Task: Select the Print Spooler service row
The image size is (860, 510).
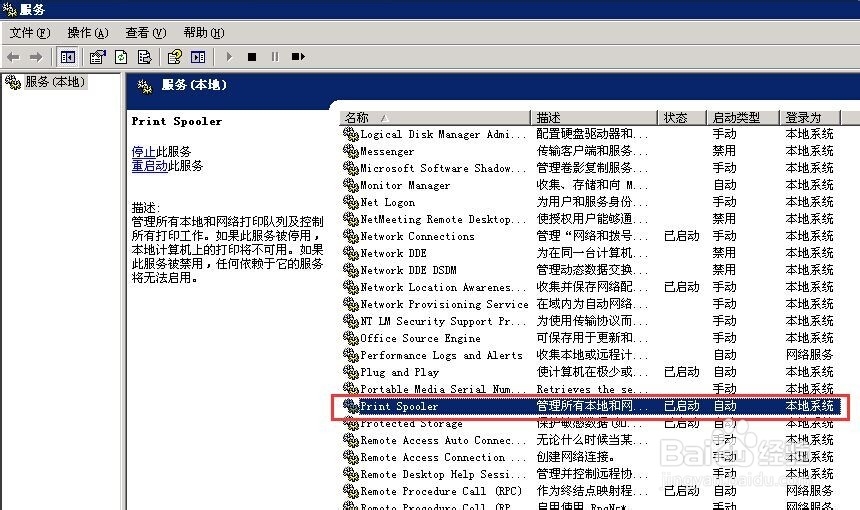Action: 590,406
